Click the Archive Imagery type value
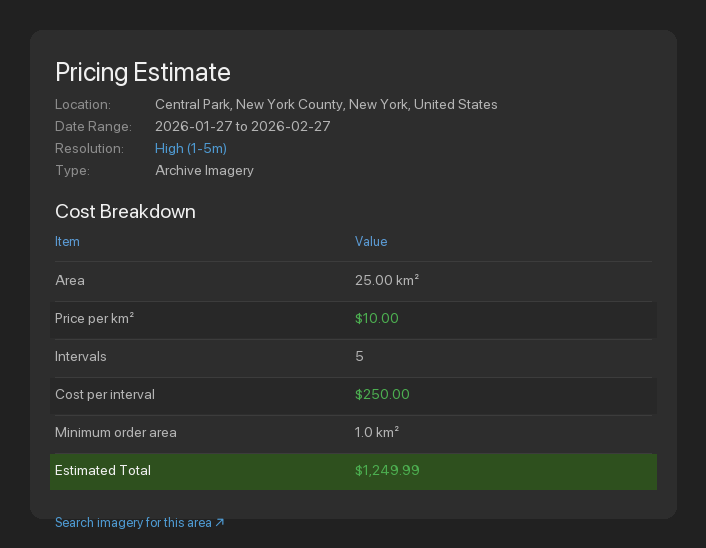 204,170
